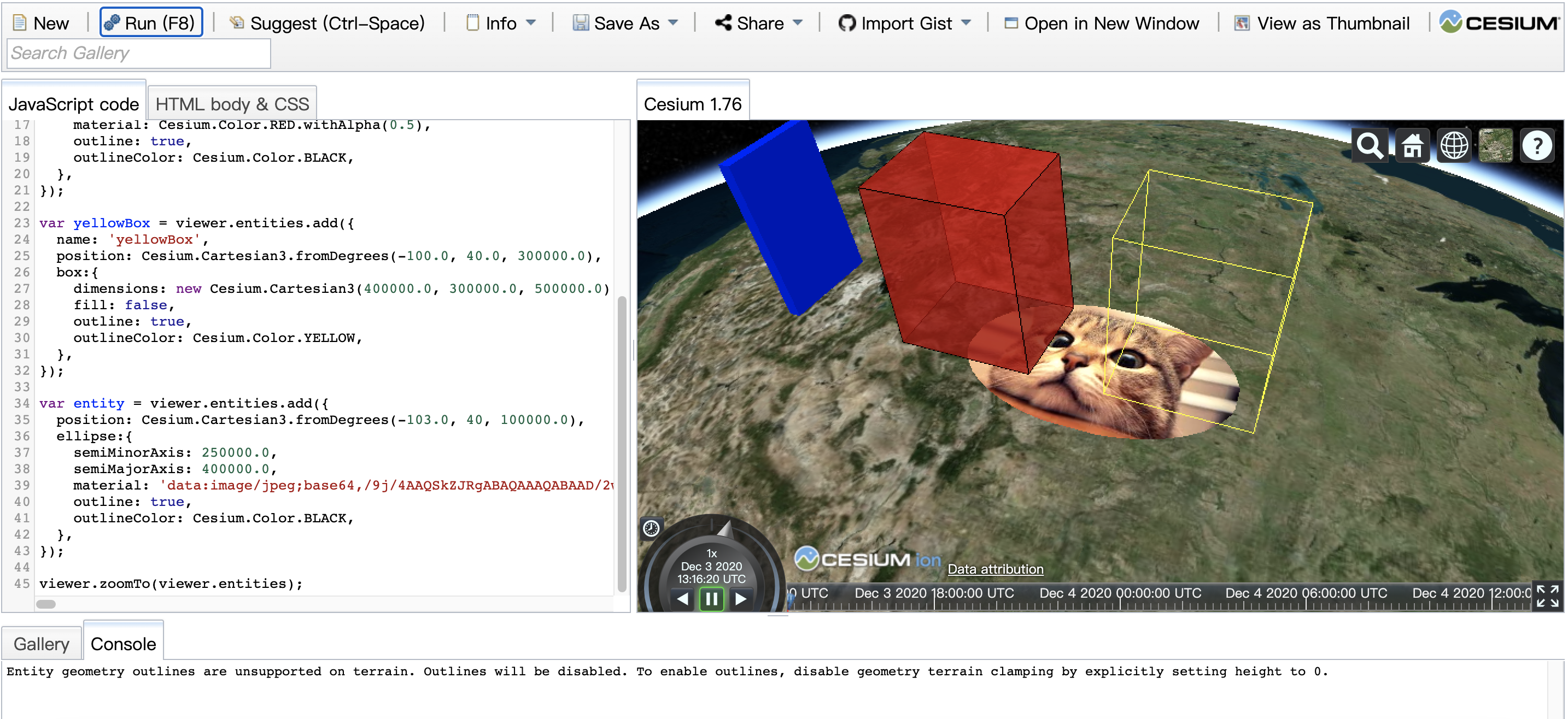Open the Data attribution link
Viewport: 1568px width, 719px height.
(994, 569)
